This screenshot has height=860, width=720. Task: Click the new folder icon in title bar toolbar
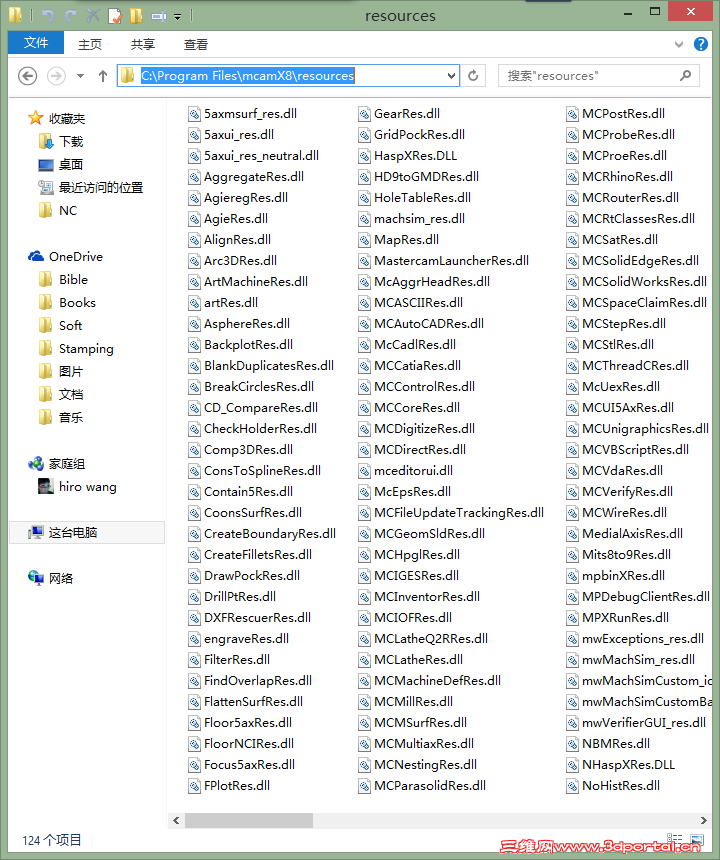click(x=136, y=15)
